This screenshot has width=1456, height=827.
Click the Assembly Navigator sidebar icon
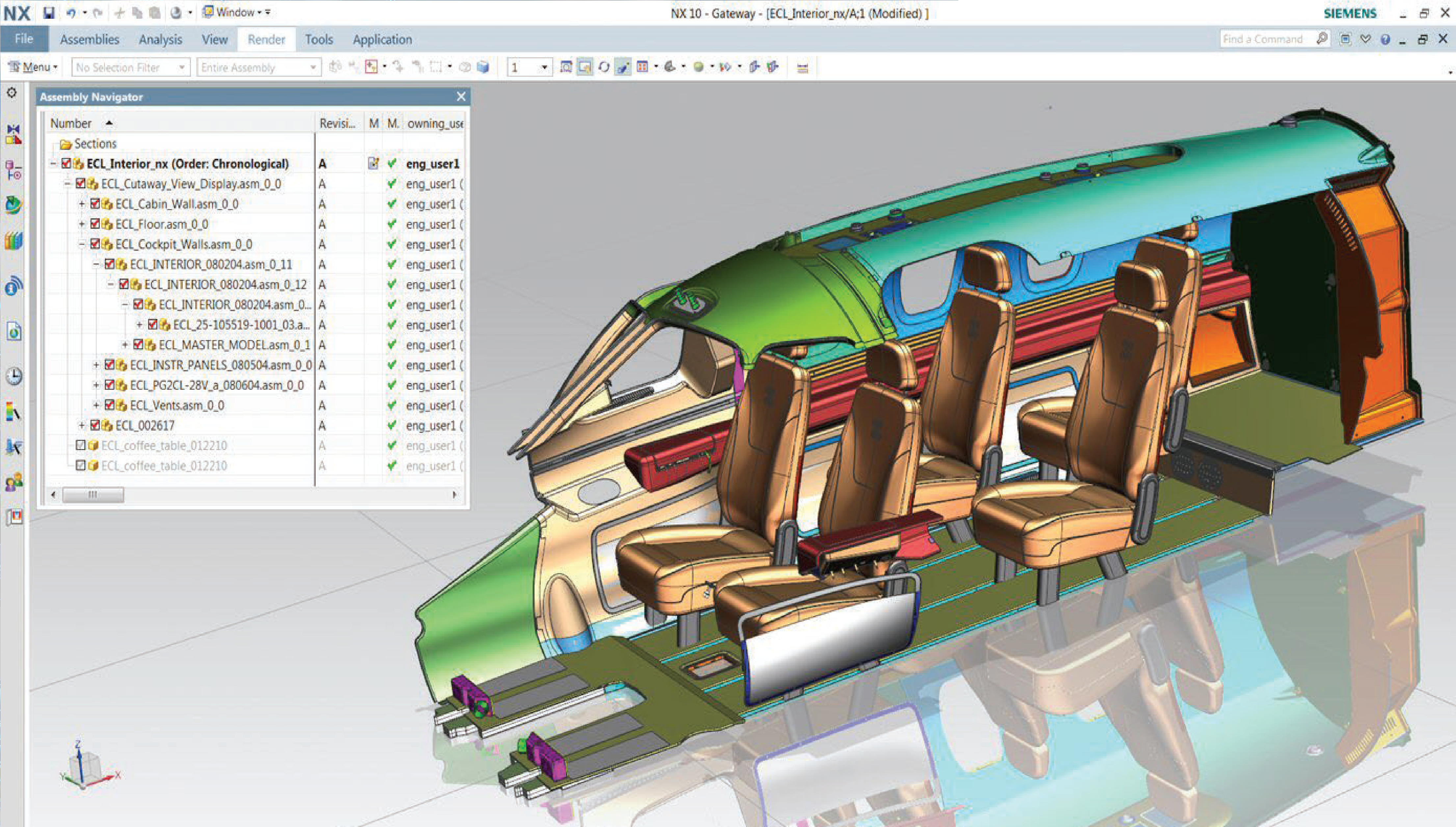pyautogui.click(x=13, y=135)
